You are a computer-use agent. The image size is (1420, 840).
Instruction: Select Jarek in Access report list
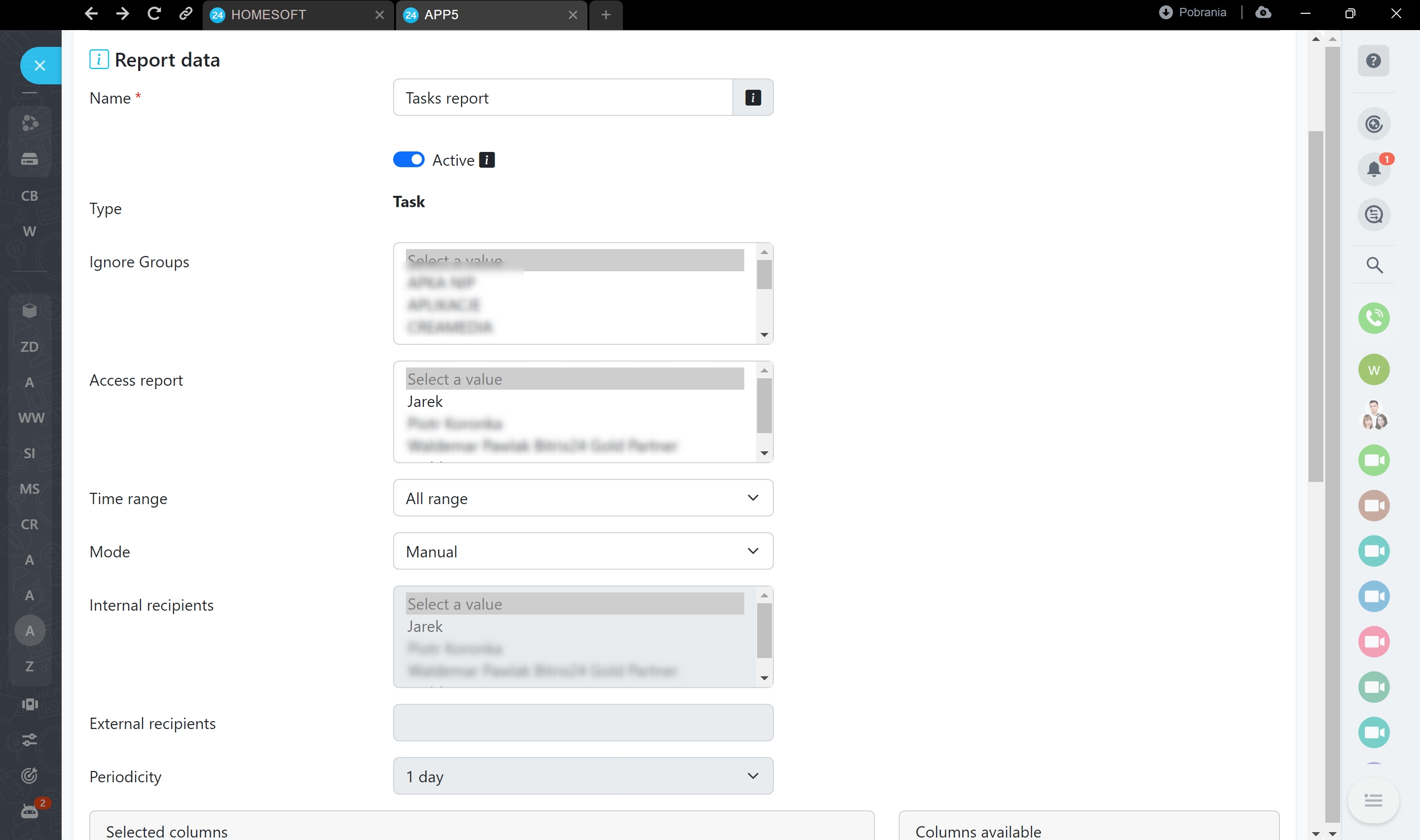425,402
